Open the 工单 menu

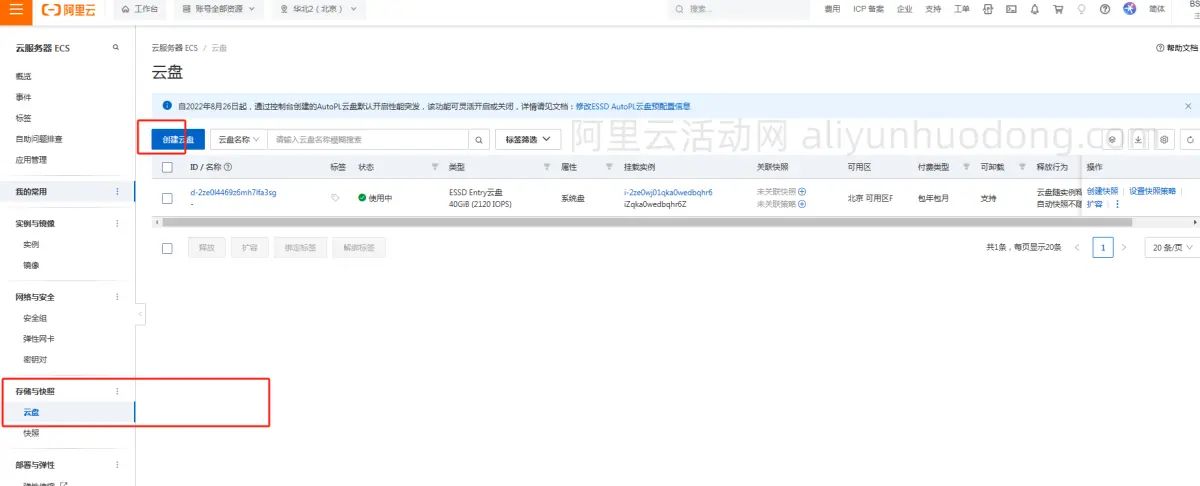coord(961,9)
